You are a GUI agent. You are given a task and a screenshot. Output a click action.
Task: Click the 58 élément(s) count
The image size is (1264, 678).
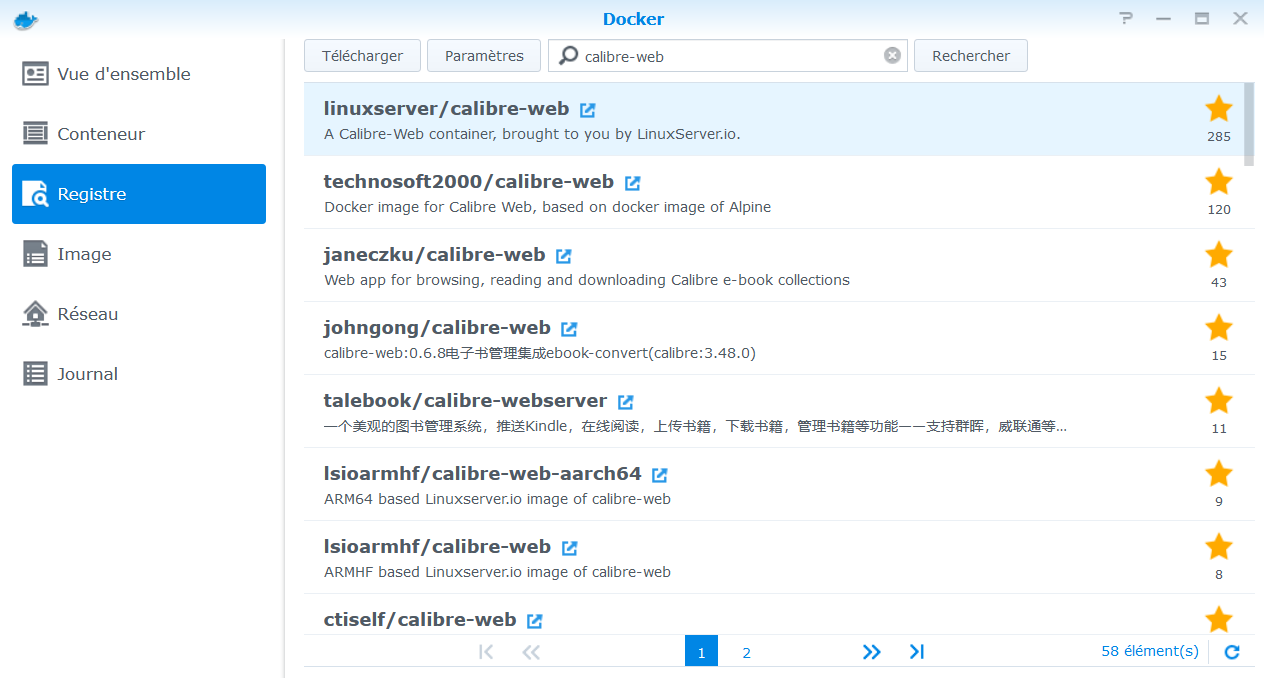pos(1150,651)
